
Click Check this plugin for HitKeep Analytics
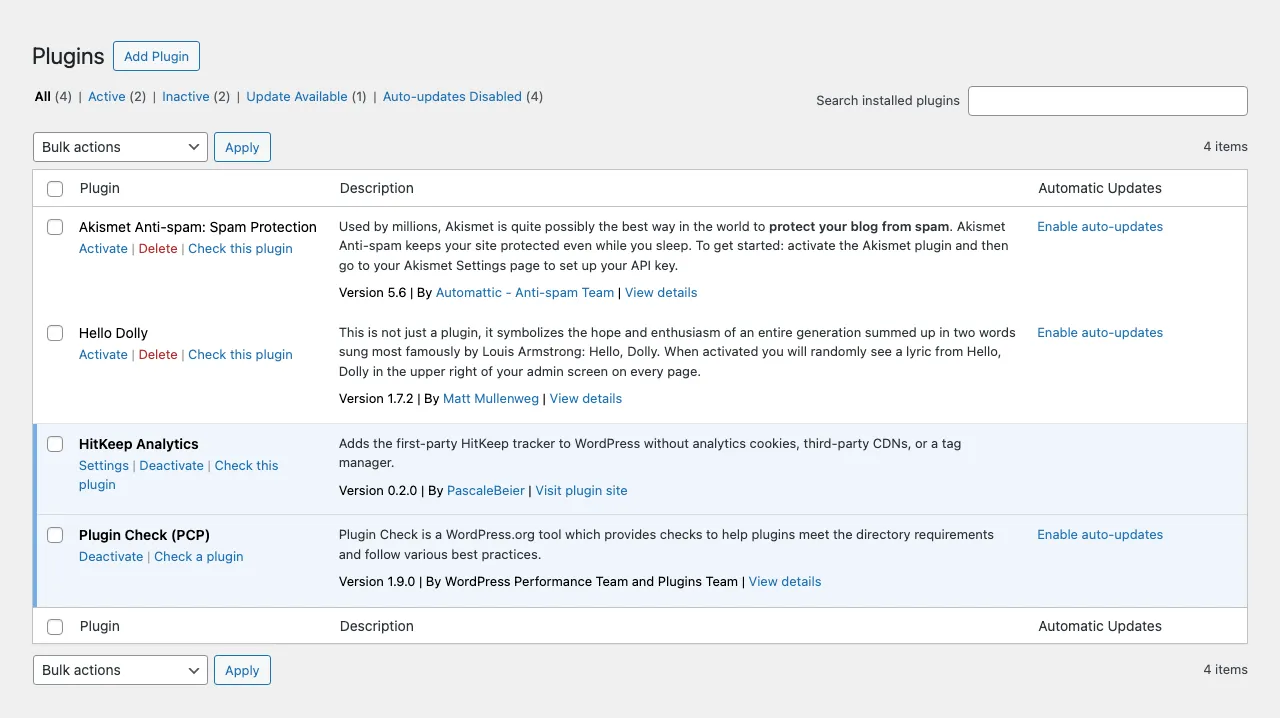[x=246, y=466]
